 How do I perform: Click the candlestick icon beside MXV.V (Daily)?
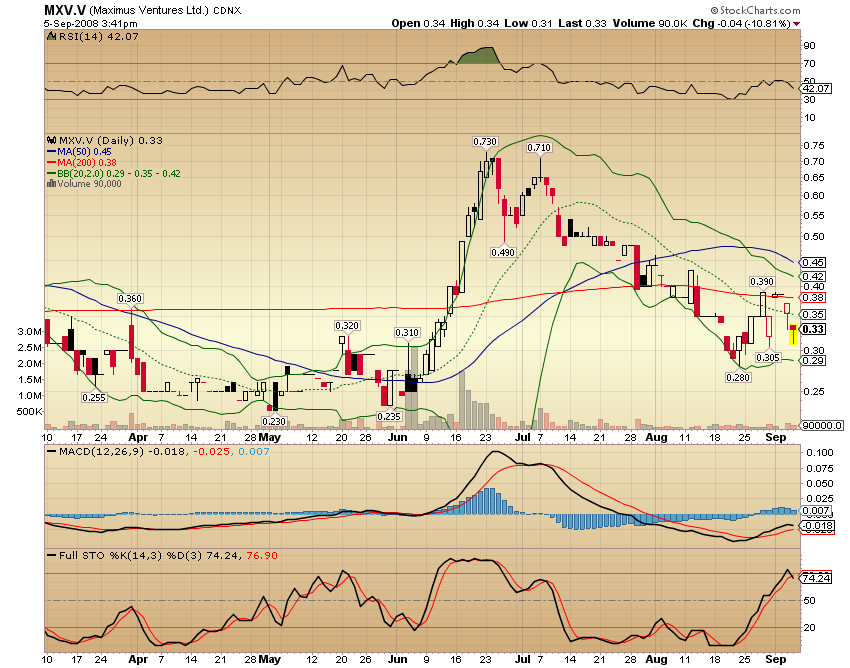(x=52, y=140)
